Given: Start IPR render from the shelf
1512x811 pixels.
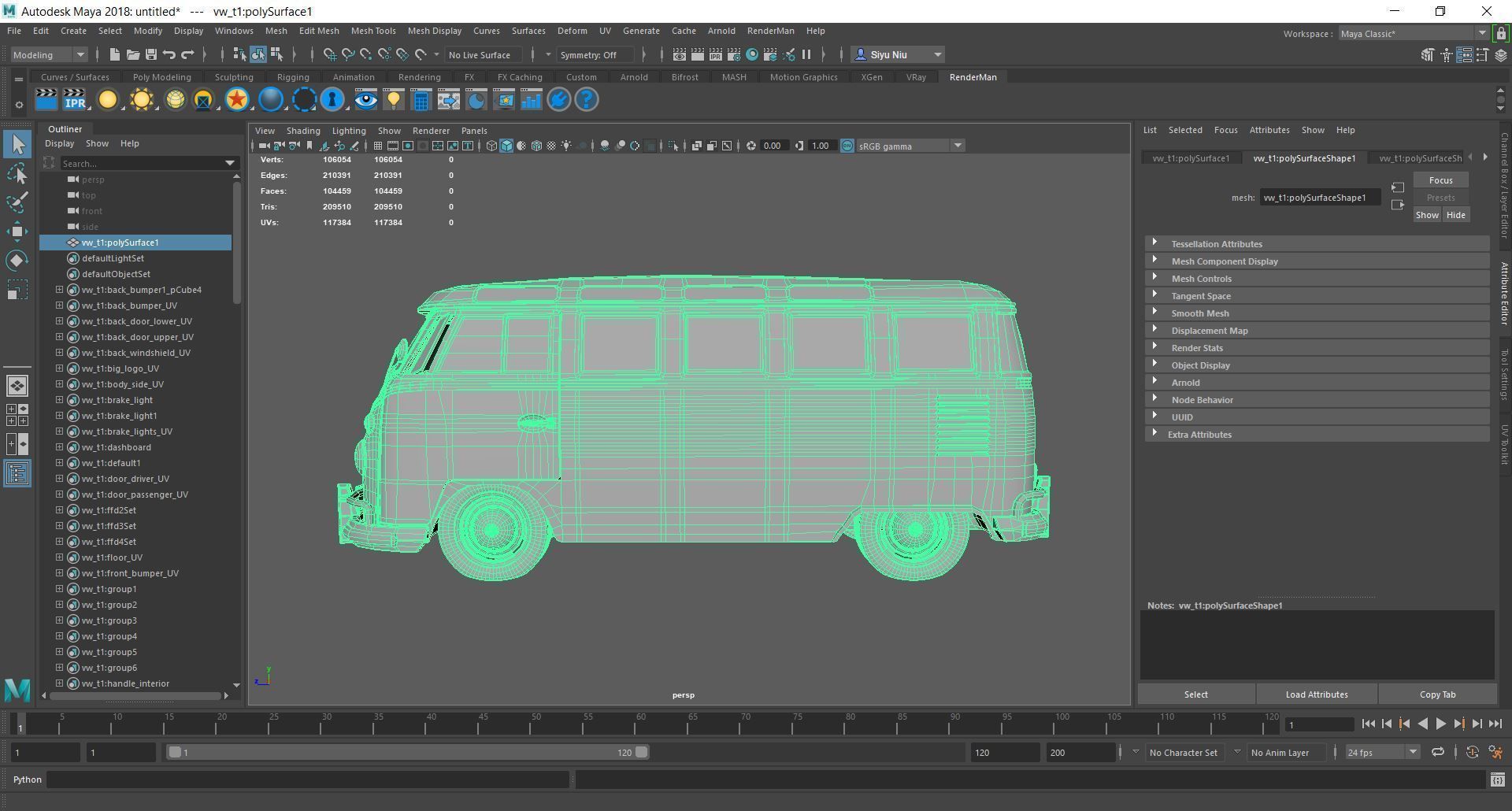Looking at the screenshot, I should pyautogui.click(x=75, y=100).
